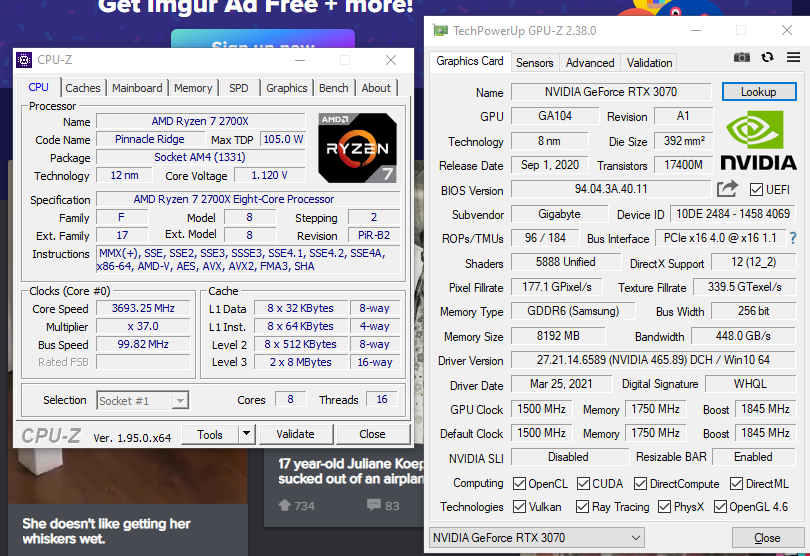Toggle the PhysX checkbox
Viewport: 810px width, 556px height.
pos(664,506)
